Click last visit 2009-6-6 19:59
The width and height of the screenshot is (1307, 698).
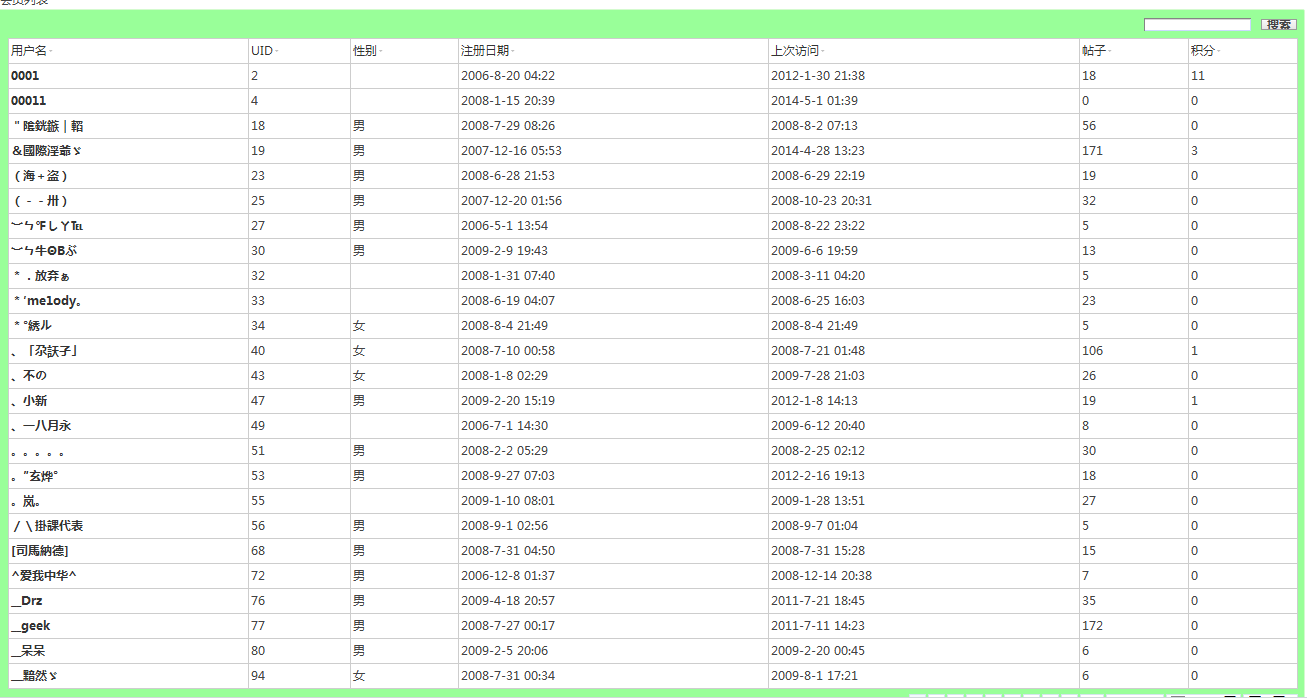point(814,251)
